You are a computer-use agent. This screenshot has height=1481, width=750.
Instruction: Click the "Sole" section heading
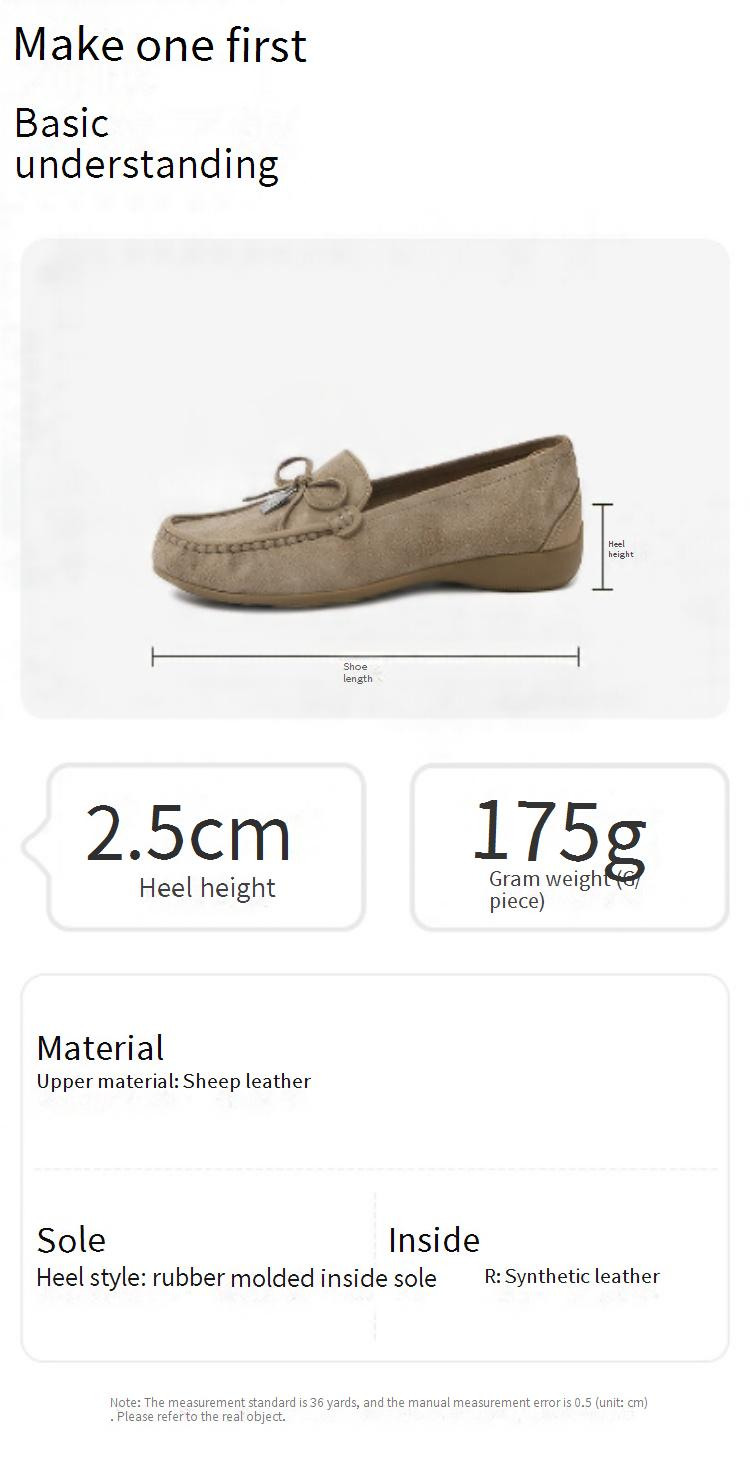[71, 1240]
